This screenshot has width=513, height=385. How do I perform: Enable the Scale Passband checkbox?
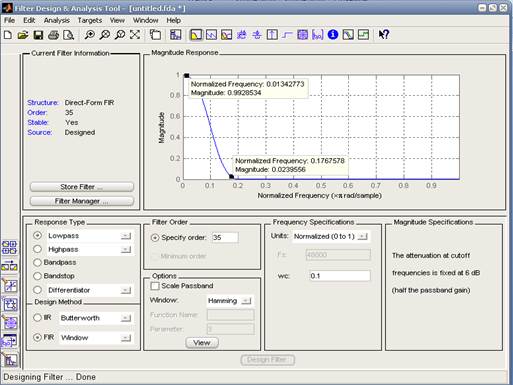(x=155, y=286)
